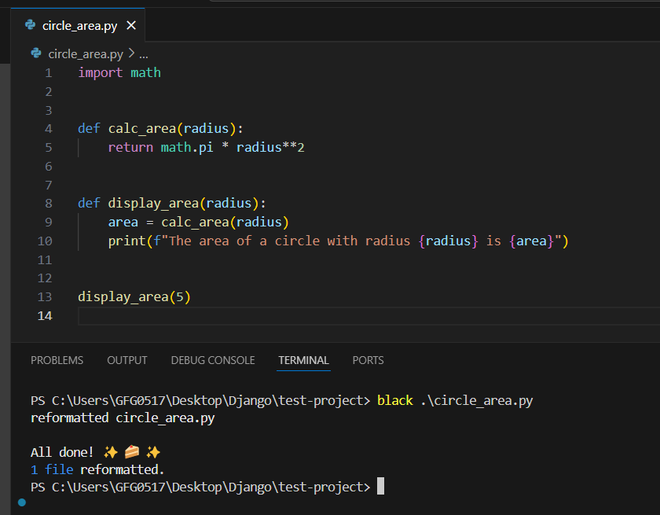Viewport: 660px width, 515px height.
Task: Click the 'import' keyword on line 1
Action: click(x=100, y=73)
